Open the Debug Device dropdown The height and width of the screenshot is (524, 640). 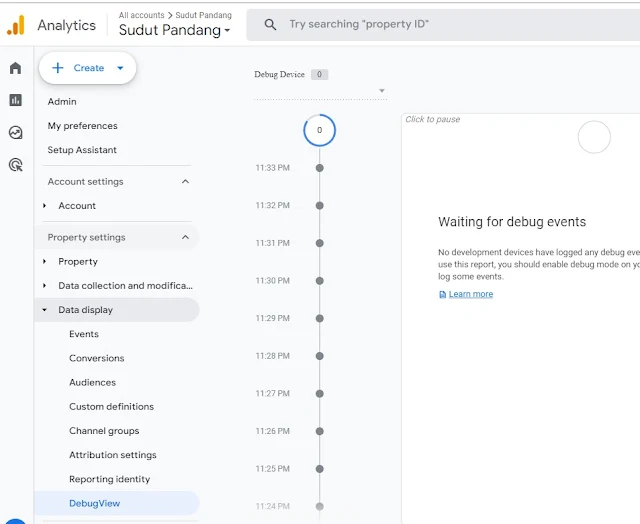coord(381,92)
